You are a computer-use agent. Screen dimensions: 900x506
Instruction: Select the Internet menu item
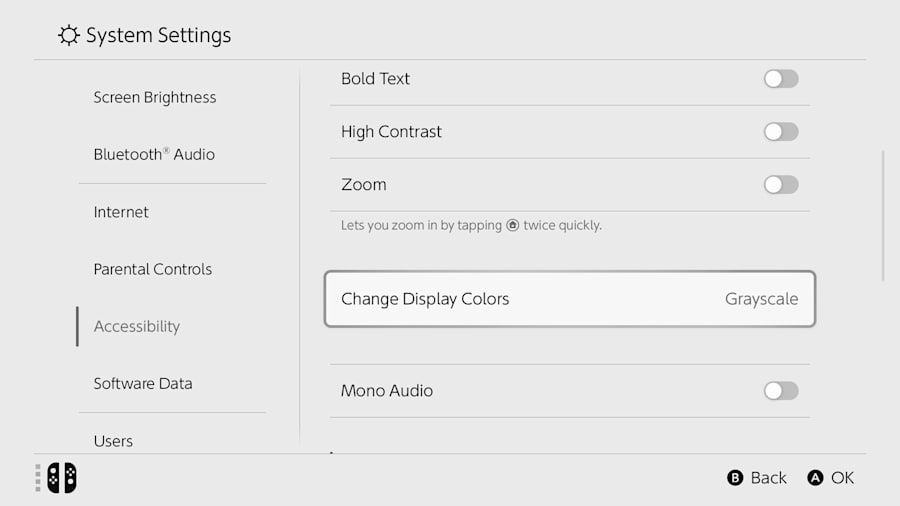point(121,212)
